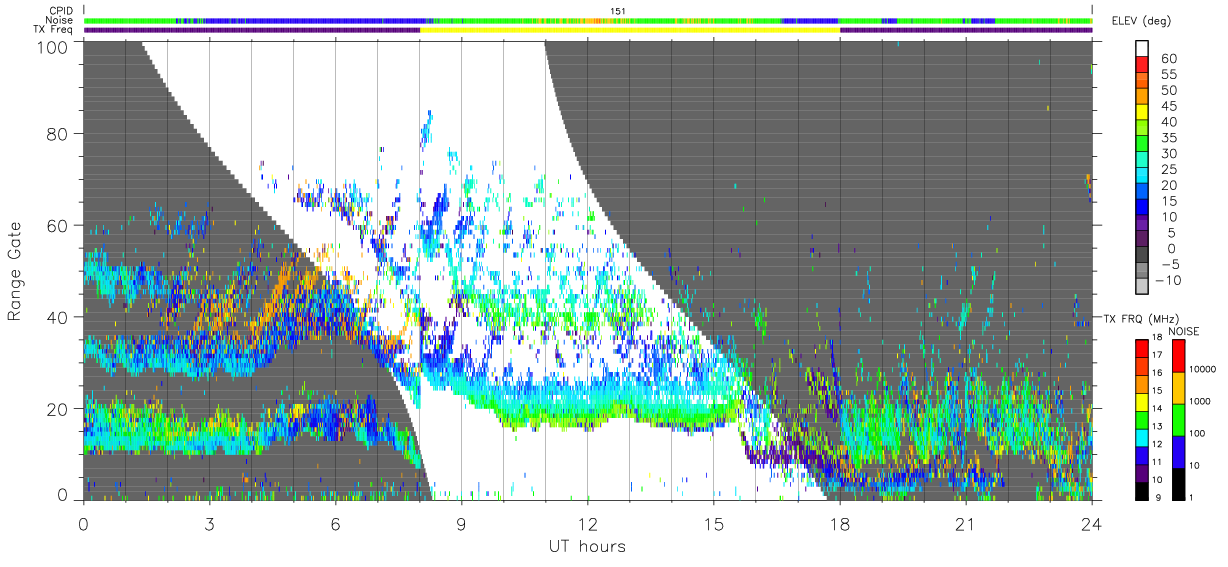Click the '80' tick on Range Gate axis
This screenshot has height=567, width=1228.
[x=57, y=134]
